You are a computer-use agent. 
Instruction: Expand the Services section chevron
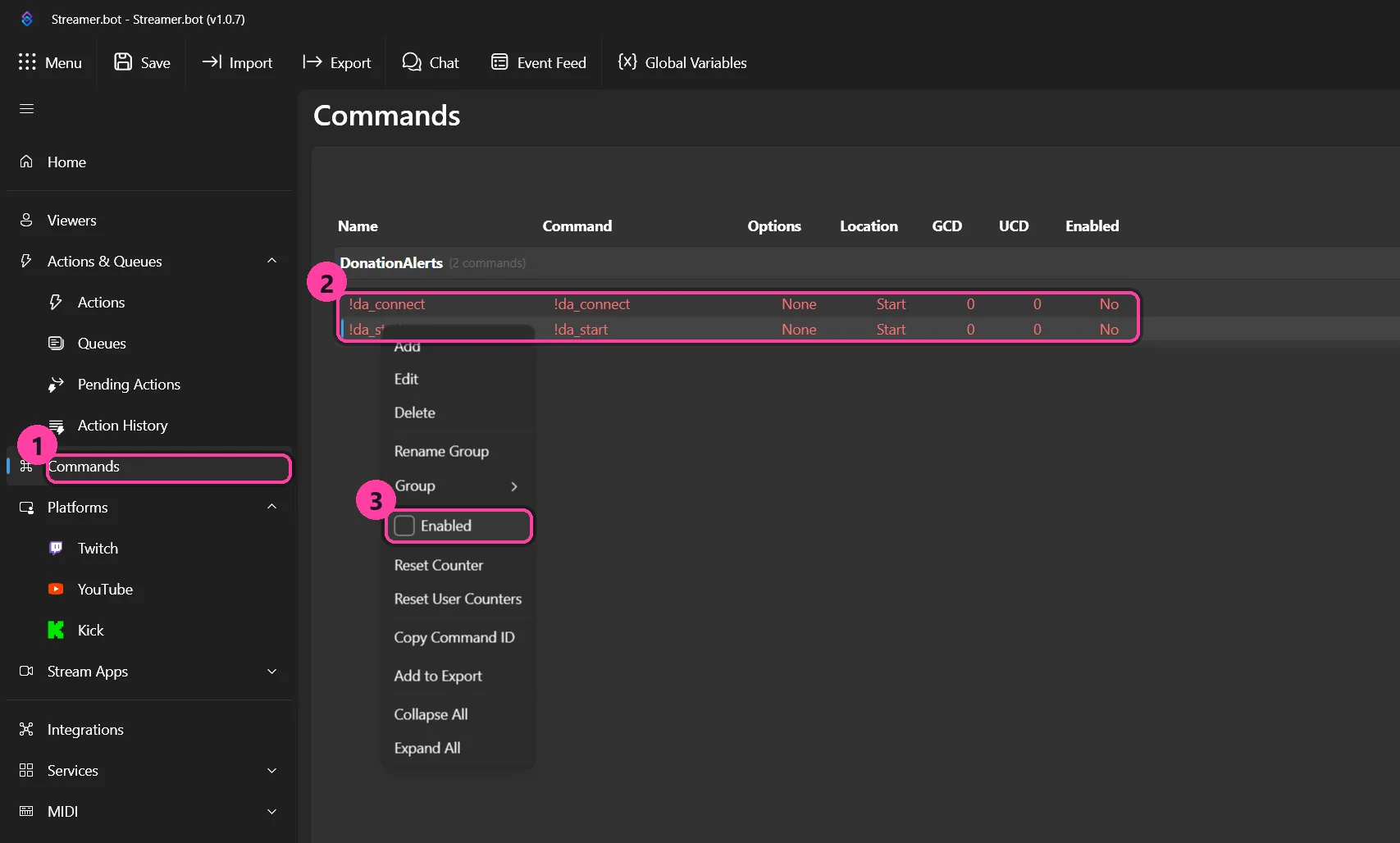(x=272, y=770)
